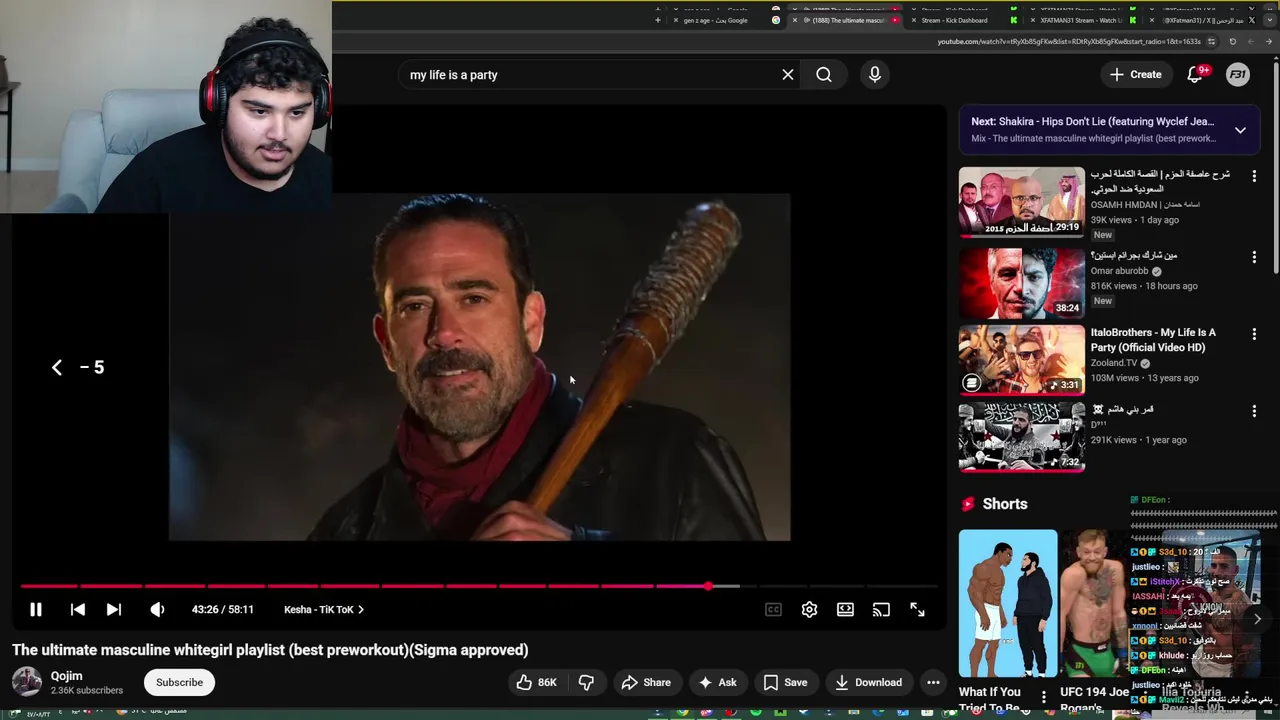Open the F31 account avatar menu
Viewport: 1280px width, 720px height.
click(1238, 74)
